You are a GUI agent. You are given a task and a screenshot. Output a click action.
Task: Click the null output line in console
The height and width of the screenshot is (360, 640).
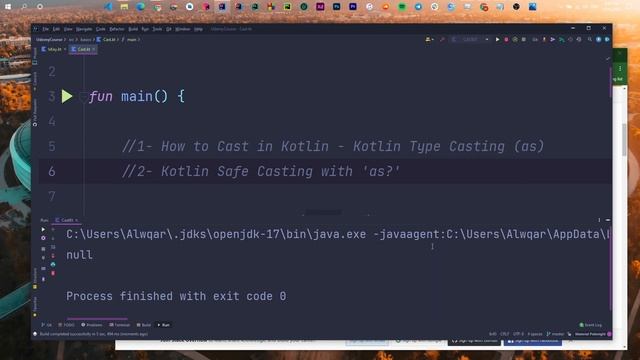(80, 255)
